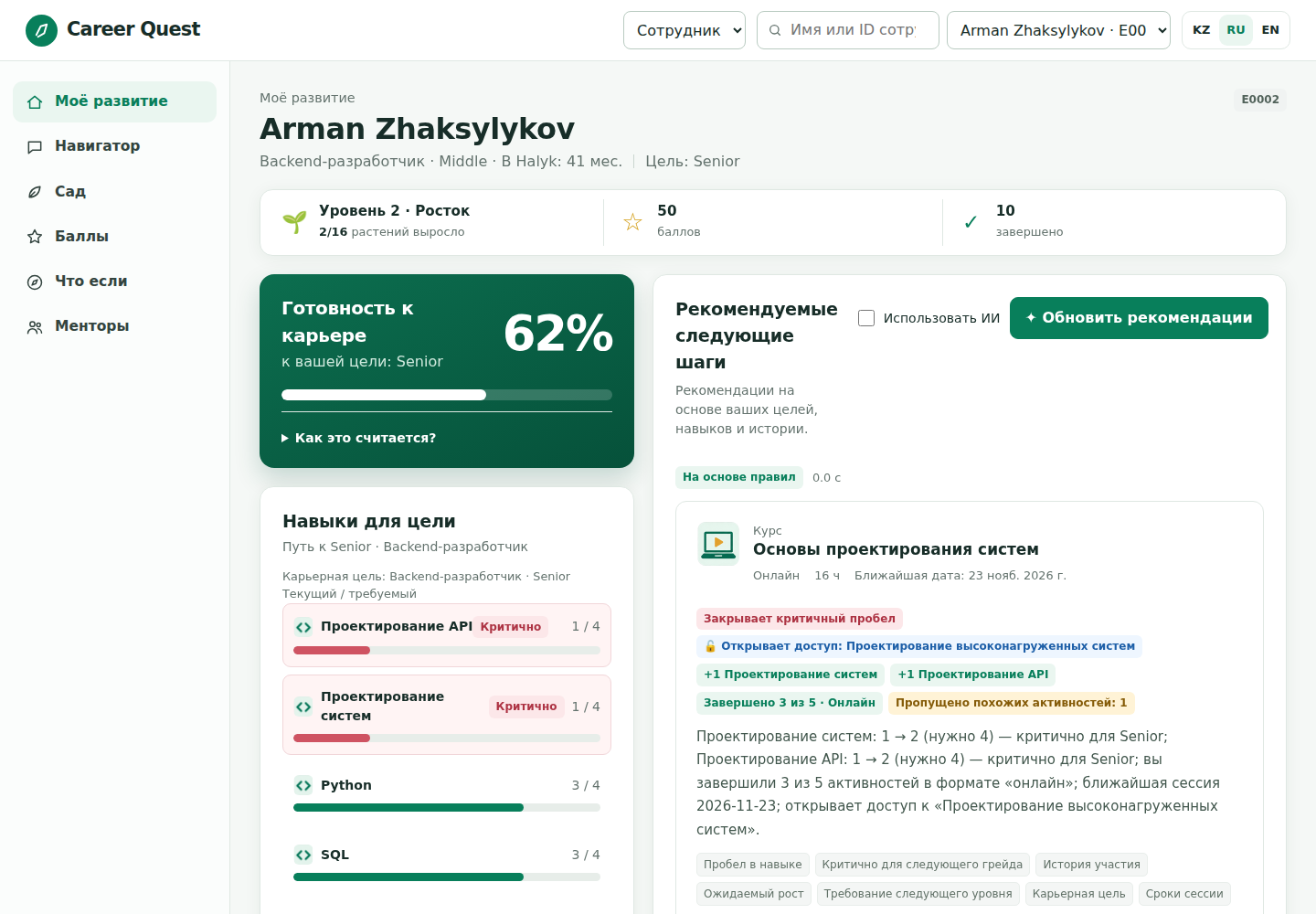The width and height of the screenshot is (1316, 914).
Task: Open the Что если page
Action: click(x=114, y=282)
